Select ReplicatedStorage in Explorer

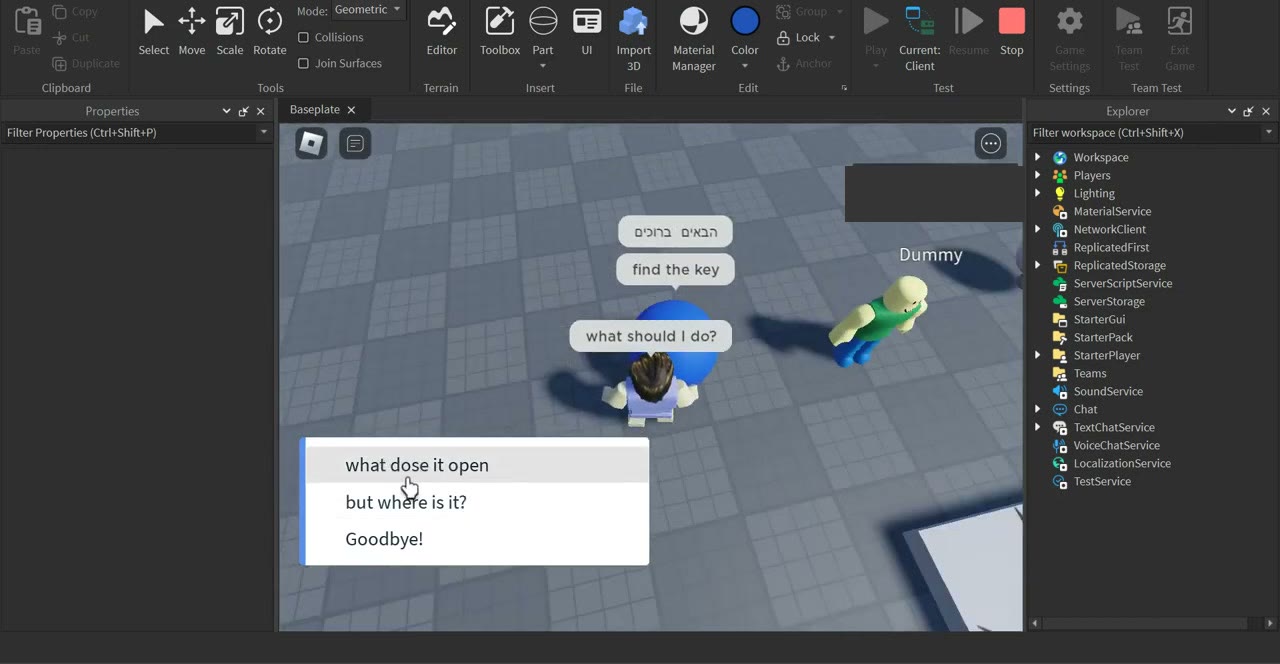(1119, 265)
